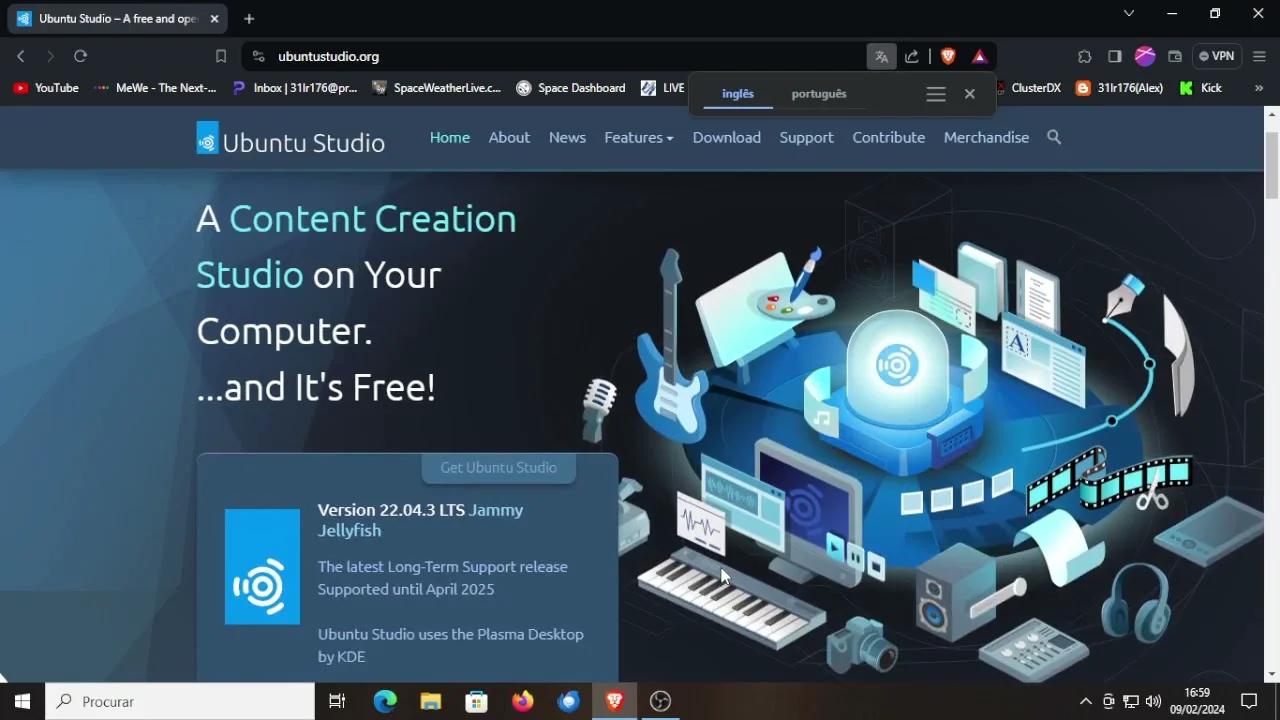
Task: Open site settings icon in address bar
Action: pos(258,56)
